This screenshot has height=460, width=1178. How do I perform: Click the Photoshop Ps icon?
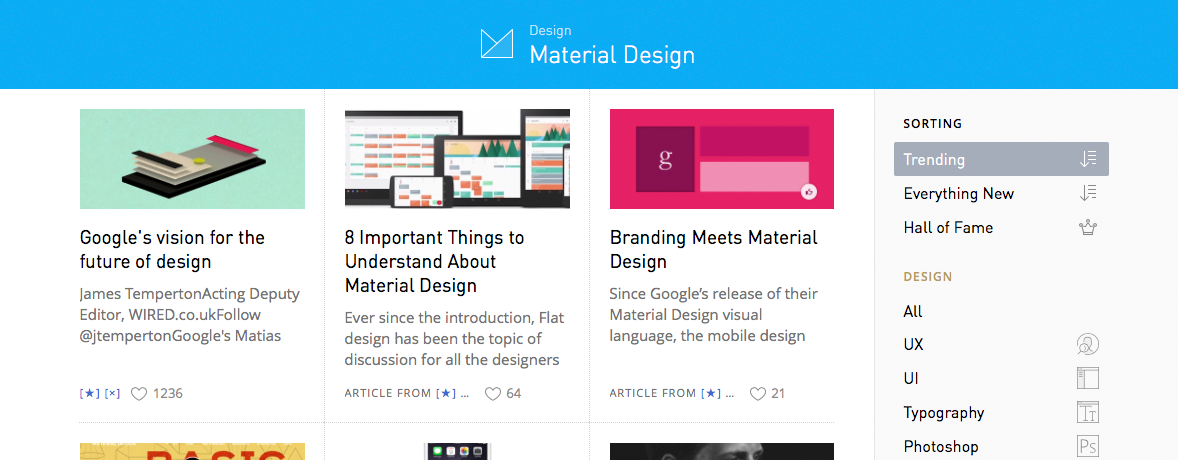point(1088,446)
